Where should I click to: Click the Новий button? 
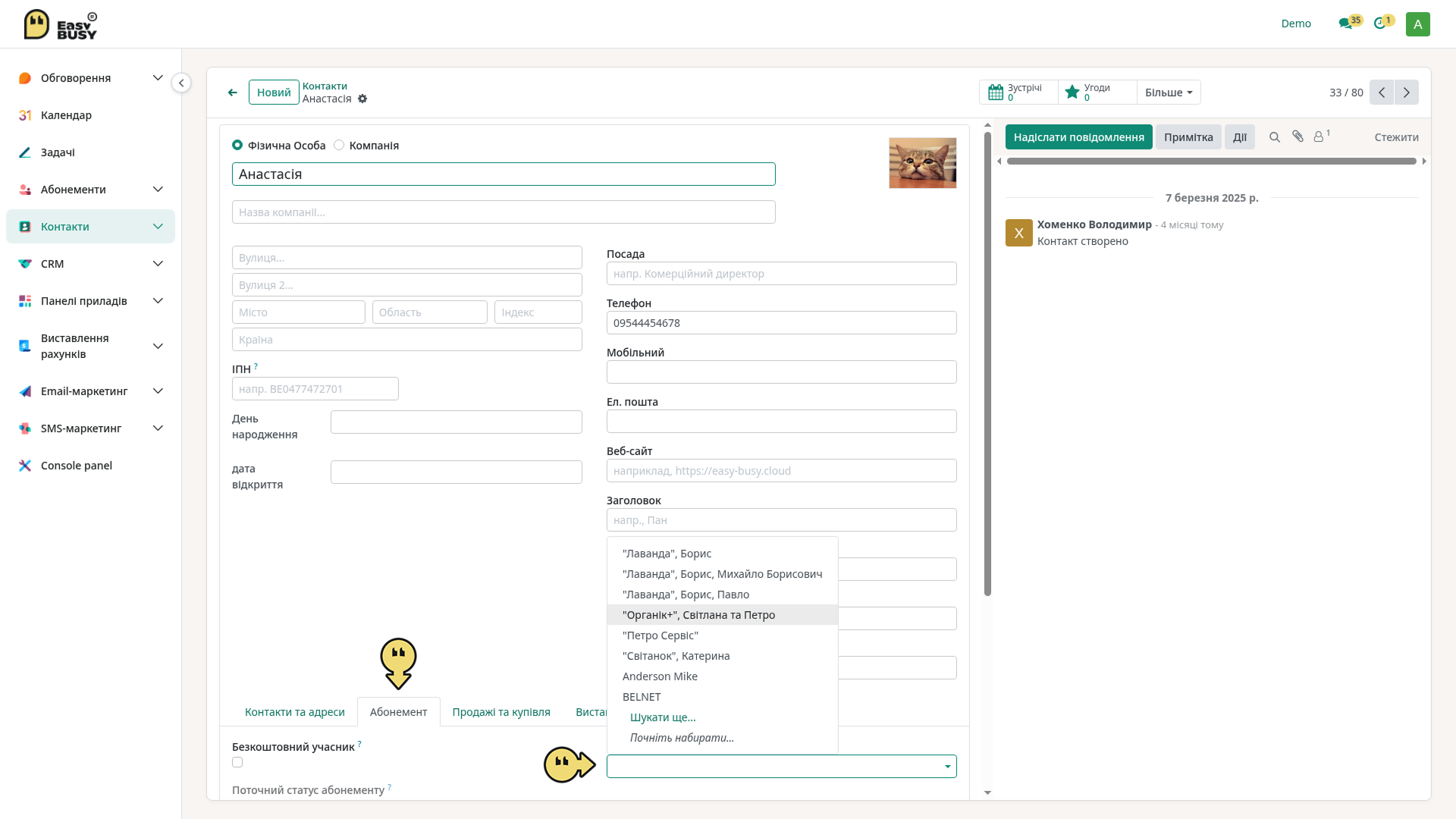pos(274,93)
